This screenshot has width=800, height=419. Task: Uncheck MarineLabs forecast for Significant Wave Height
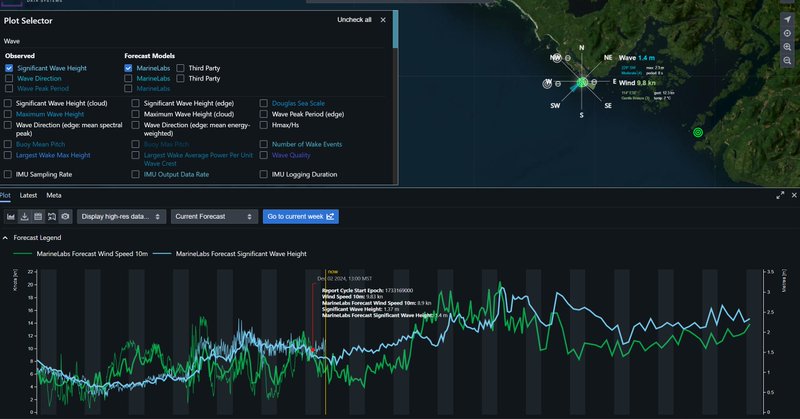[x=128, y=68]
